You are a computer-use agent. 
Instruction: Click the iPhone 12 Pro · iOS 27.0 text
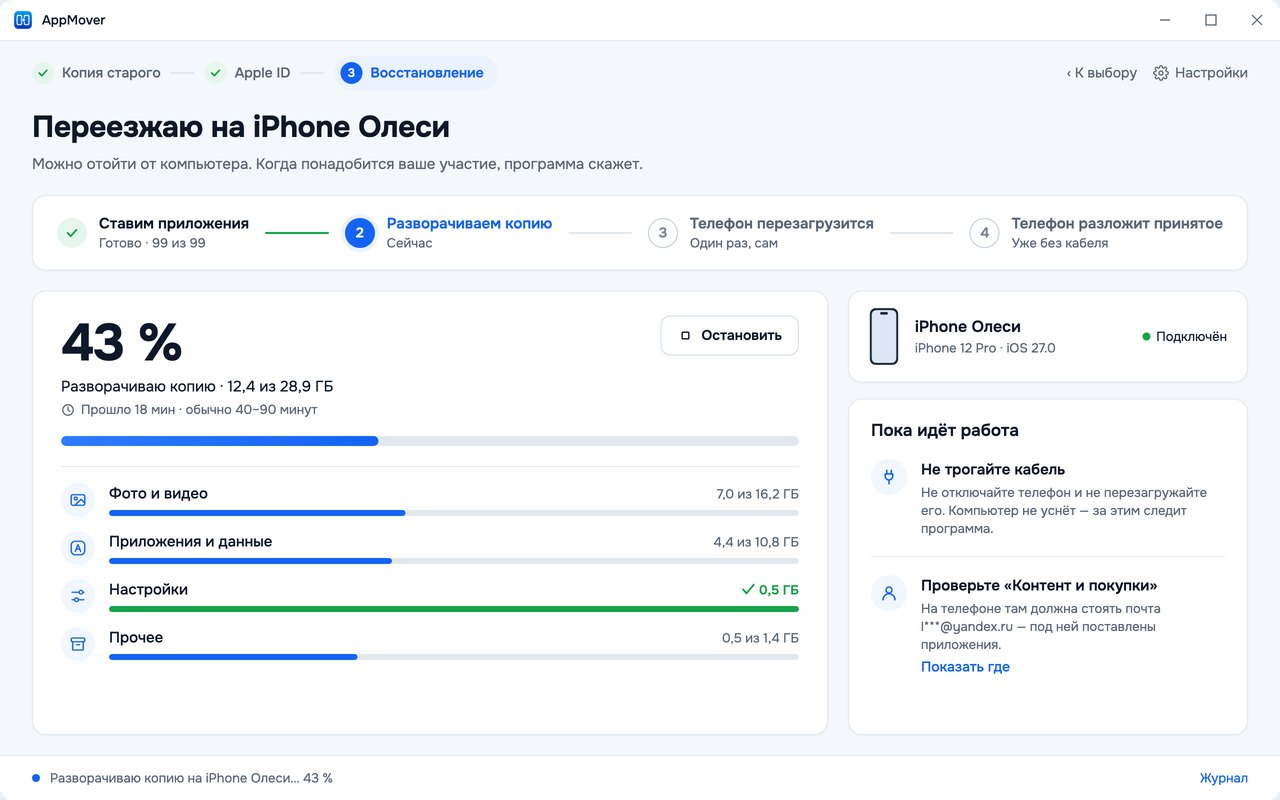click(x=985, y=348)
